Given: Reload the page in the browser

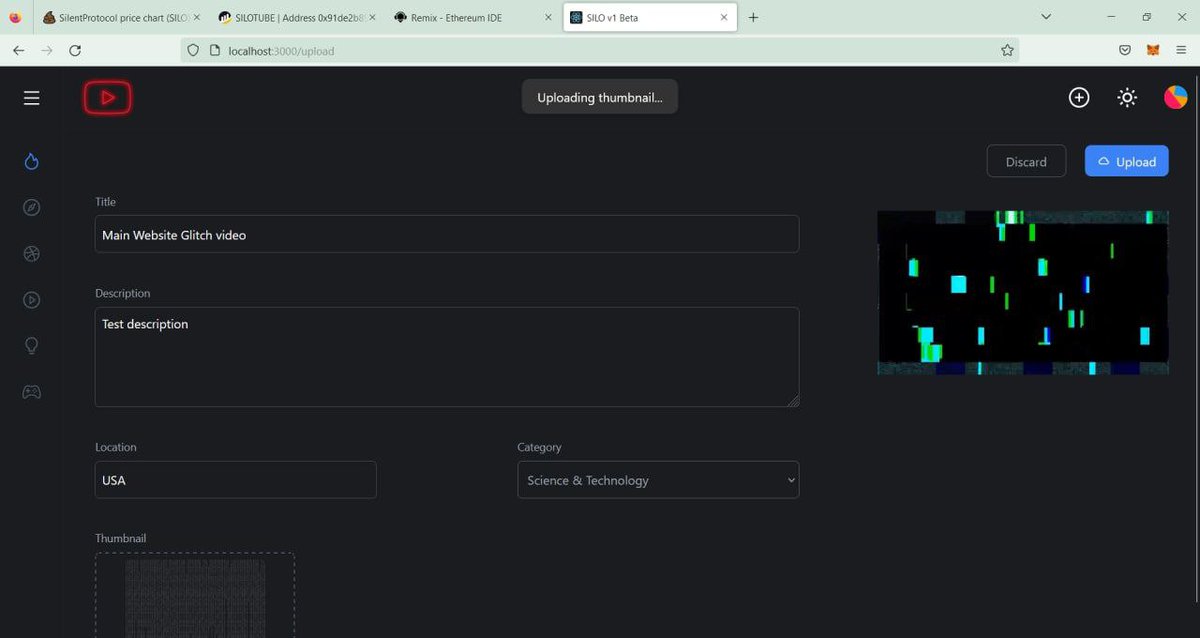Looking at the screenshot, I should [x=75, y=50].
